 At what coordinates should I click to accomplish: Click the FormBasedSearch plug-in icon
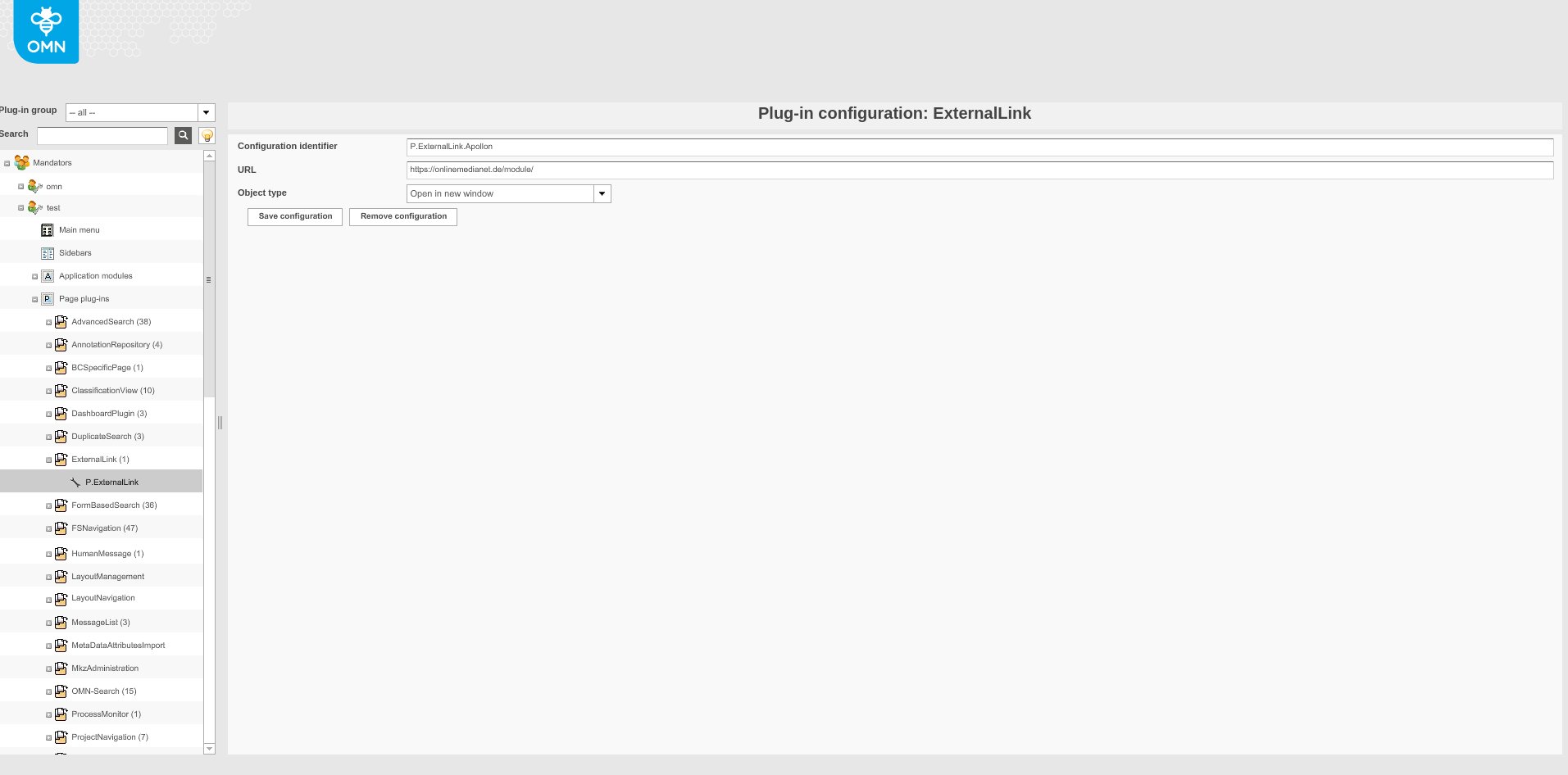point(61,505)
